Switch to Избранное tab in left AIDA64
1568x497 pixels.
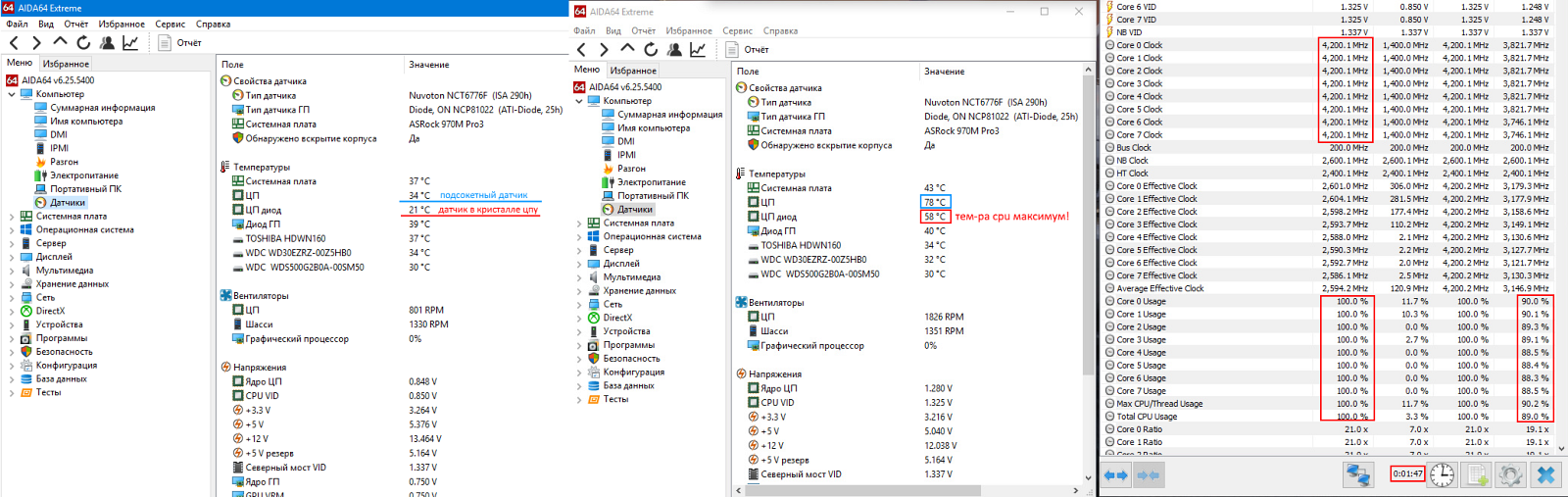(67, 64)
